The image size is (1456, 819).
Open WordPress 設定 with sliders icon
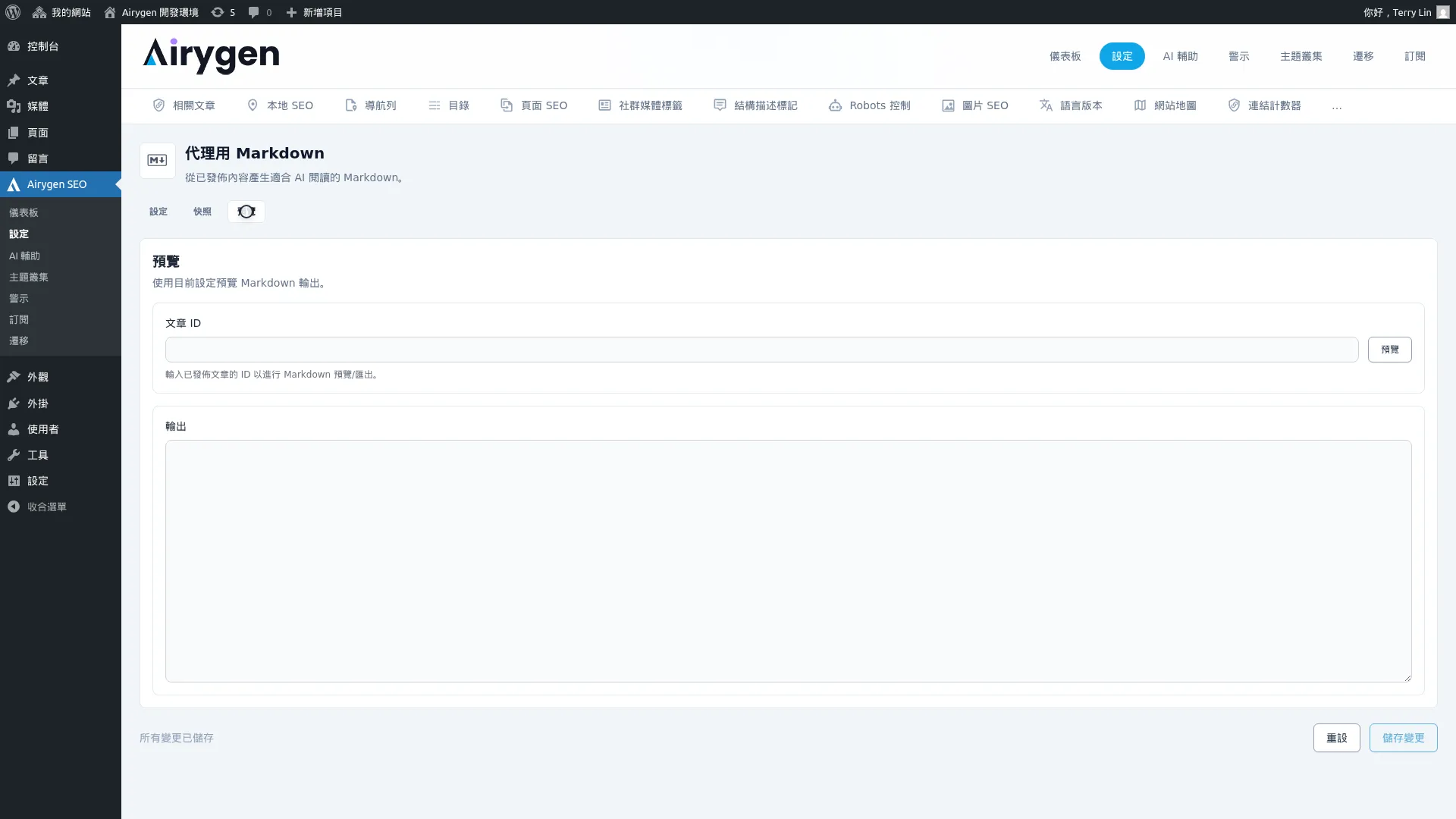click(61, 481)
